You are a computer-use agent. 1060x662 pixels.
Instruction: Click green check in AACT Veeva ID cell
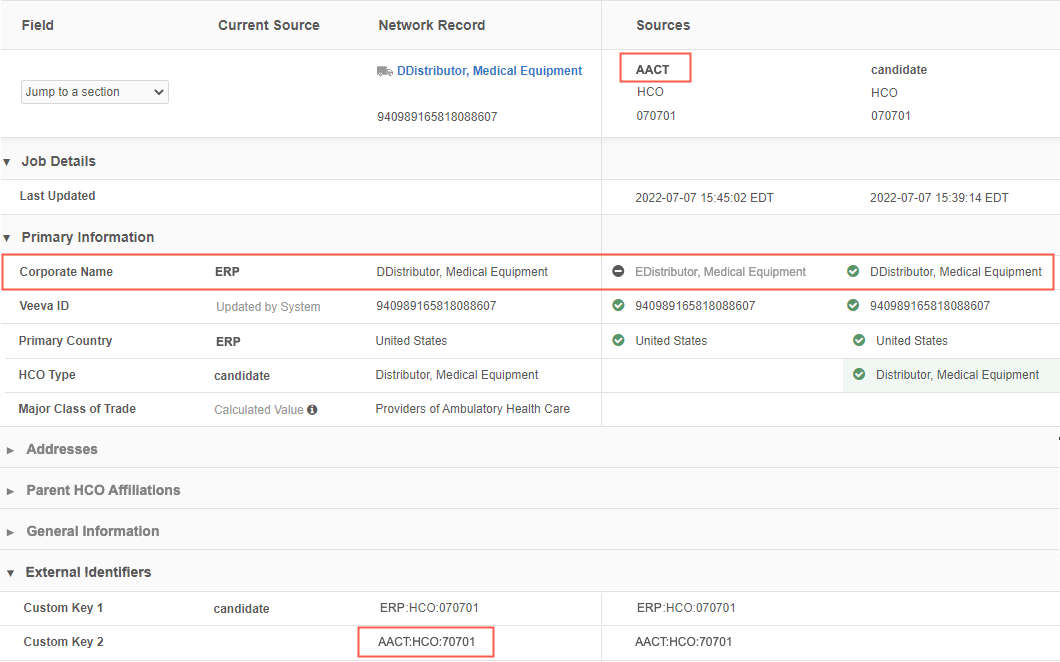click(x=619, y=306)
